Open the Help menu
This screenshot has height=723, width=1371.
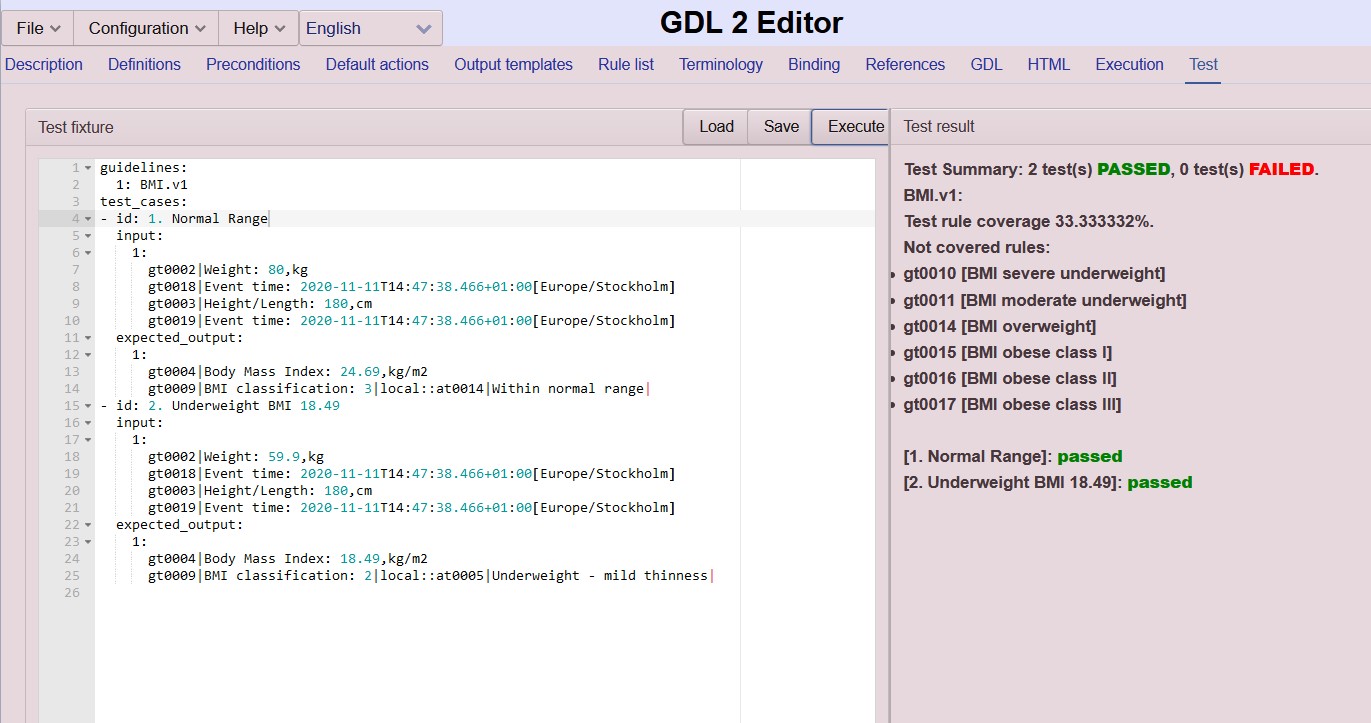[x=257, y=28]
